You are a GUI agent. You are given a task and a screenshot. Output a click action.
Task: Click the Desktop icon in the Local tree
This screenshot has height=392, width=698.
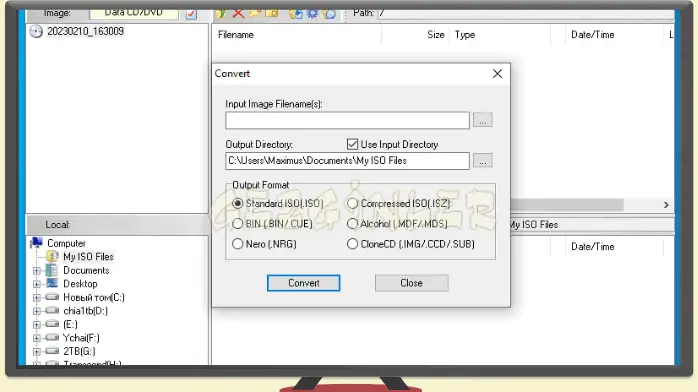pos(52,283)
